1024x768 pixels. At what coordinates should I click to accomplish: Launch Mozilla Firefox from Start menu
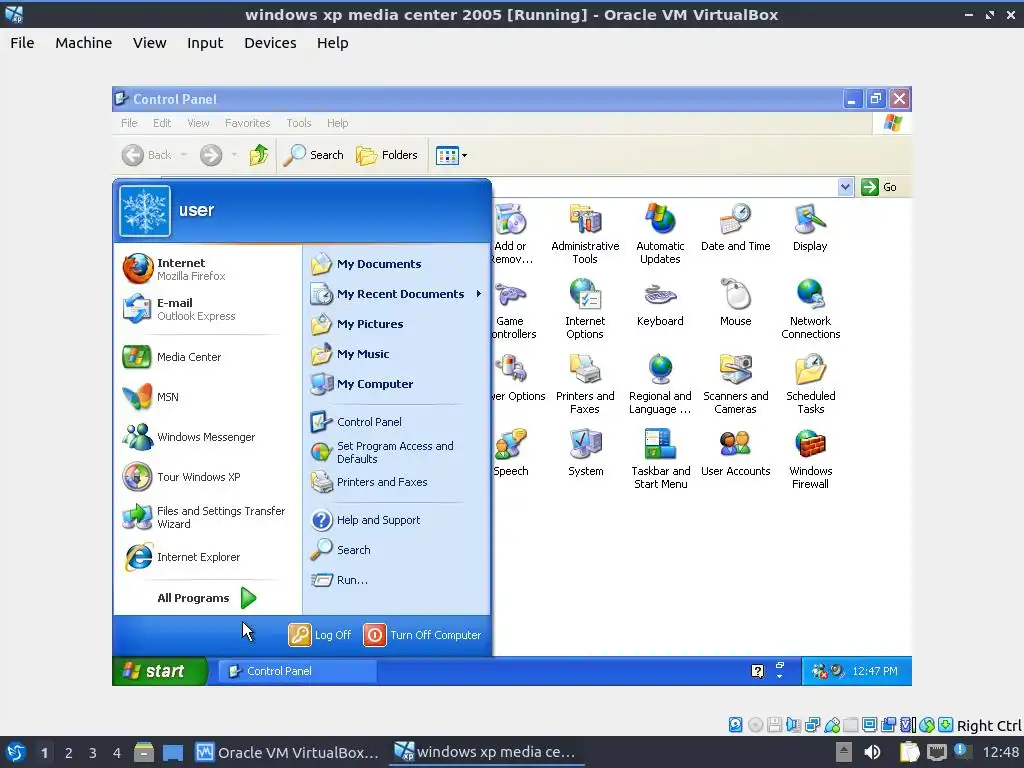207,269
